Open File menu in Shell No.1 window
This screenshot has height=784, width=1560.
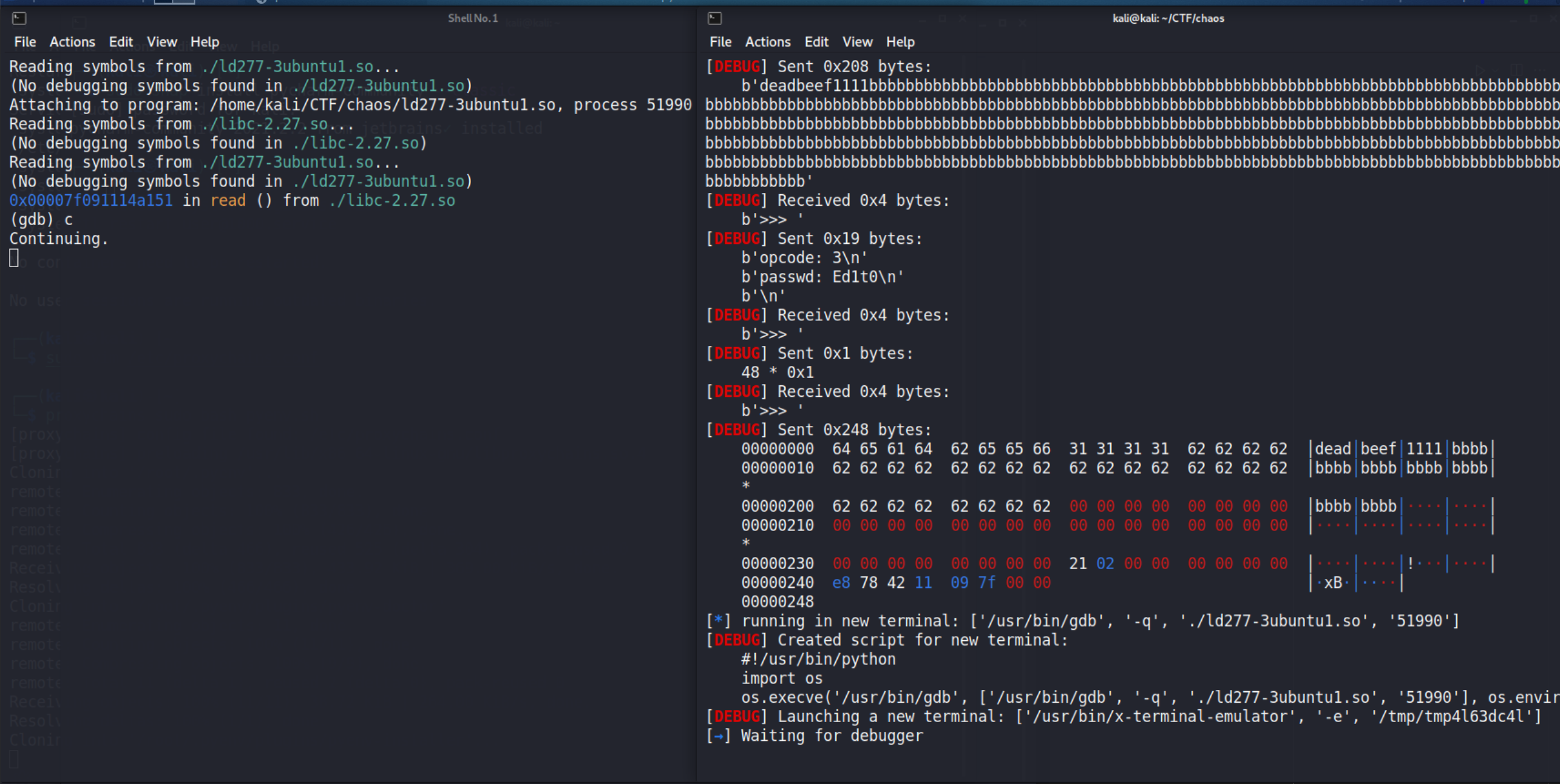click(x=25, y=42)
